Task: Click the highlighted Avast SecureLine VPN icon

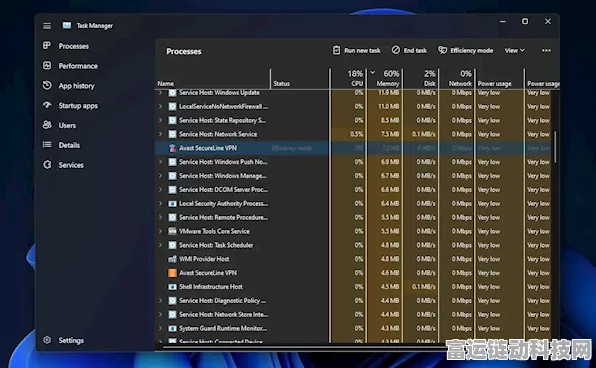Action: (172, 148)
